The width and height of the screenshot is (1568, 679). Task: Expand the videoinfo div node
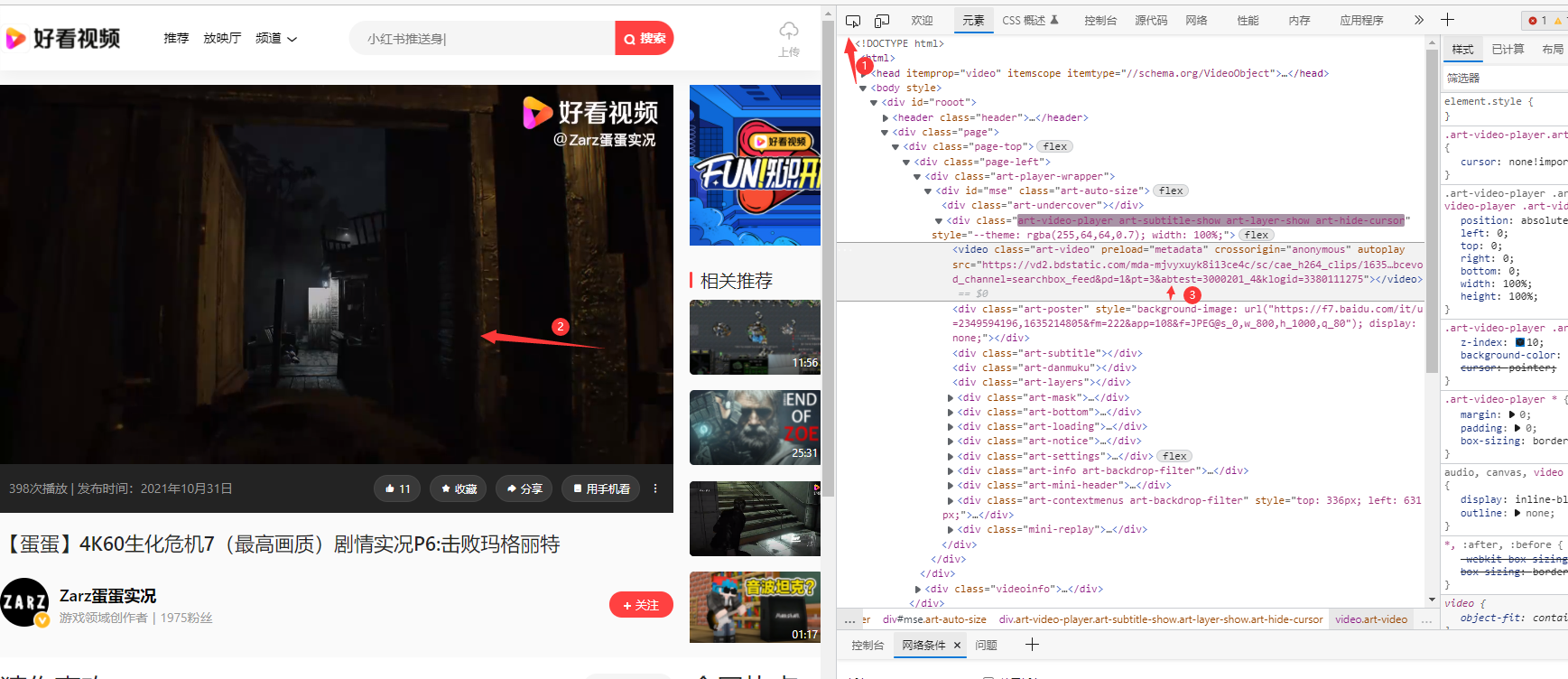pyautogui.click(x=918, y=590)
